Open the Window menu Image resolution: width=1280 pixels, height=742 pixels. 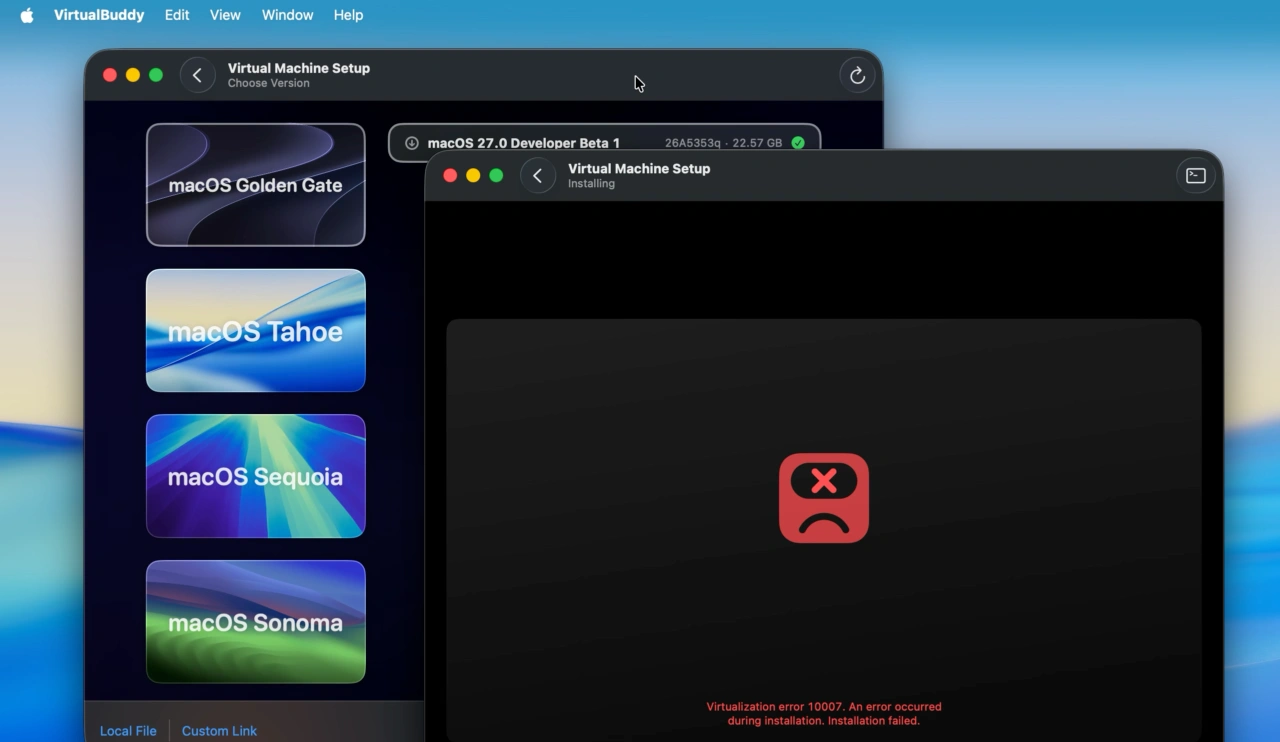[x=287, y=15]
